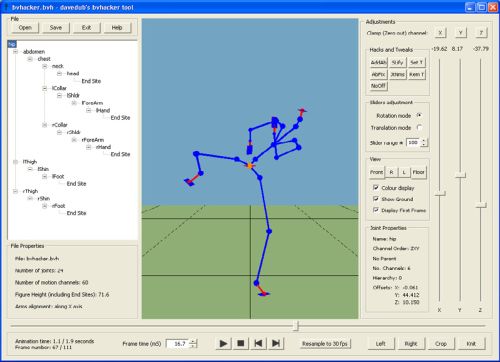This screenshot has height=362, width=500.
Task: Stop the animation playback
Action: (x=241, y=343)
